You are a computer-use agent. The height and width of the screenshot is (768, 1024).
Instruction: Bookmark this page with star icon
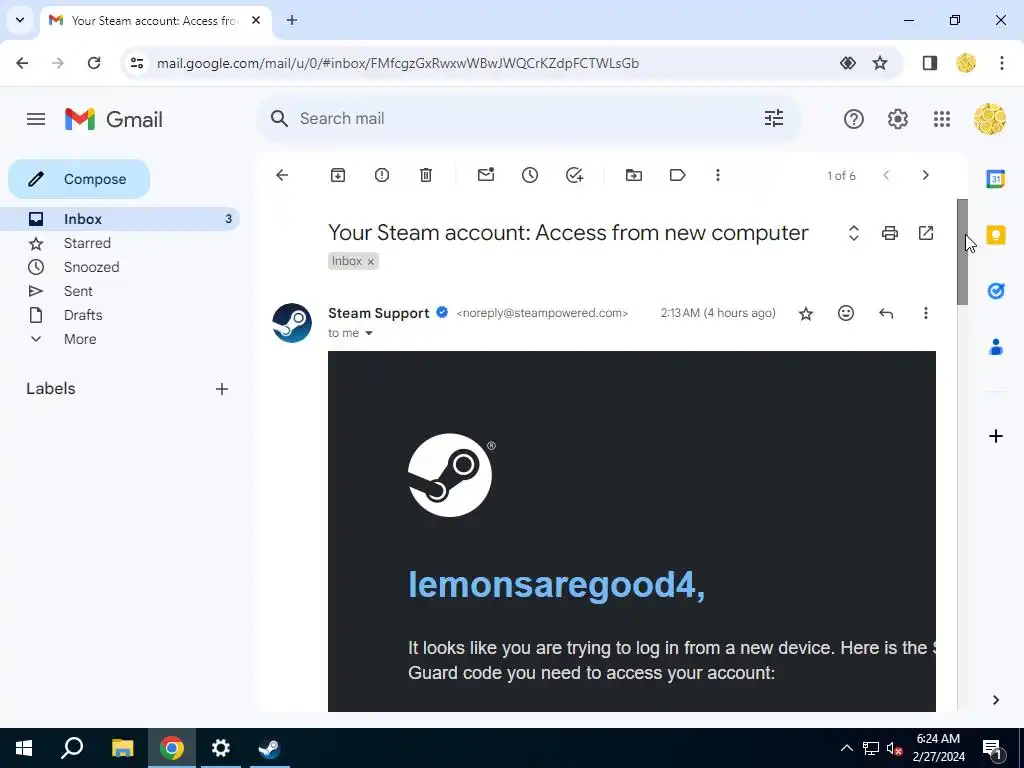880,63
